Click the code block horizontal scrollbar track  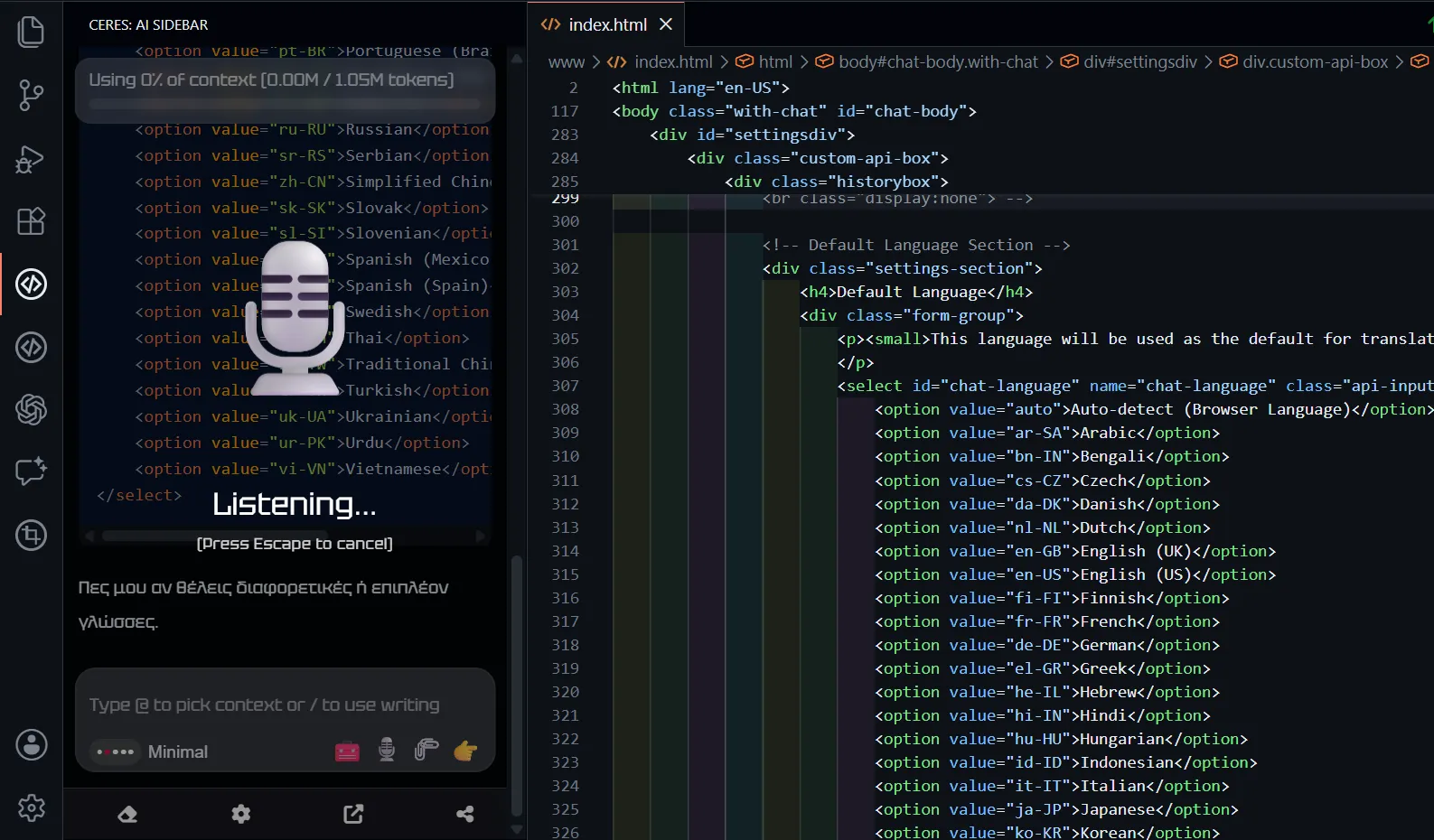click(x=286, y=536)
